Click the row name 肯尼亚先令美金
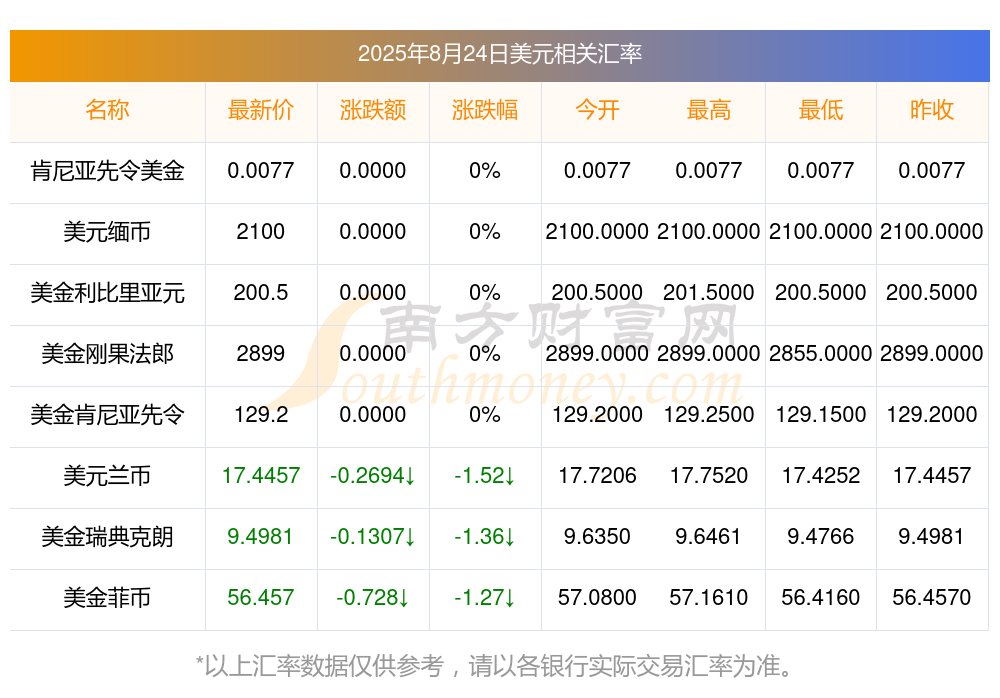Image resolution: width=1000 pixels, height=698 pixels. (x=107, y=171)
